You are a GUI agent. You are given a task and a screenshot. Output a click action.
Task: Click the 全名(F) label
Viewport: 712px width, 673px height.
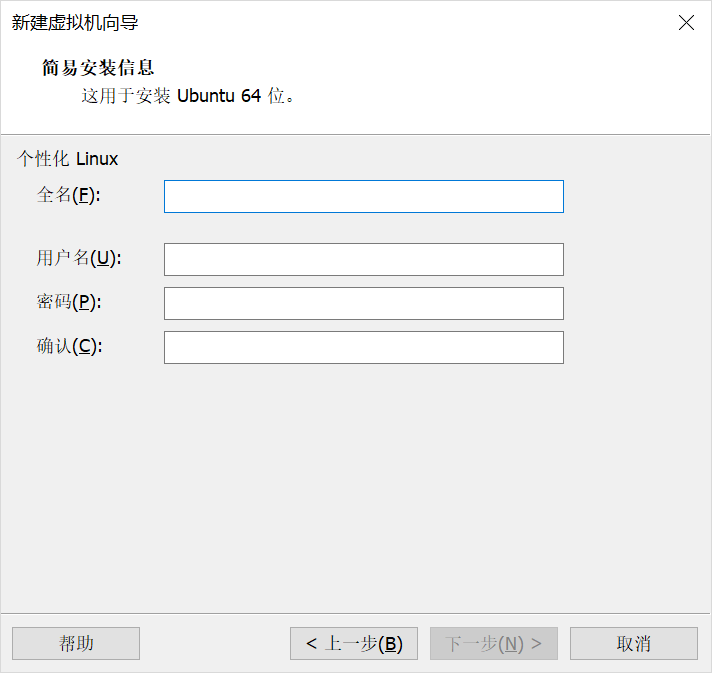pyautogui.click(x=69, y=196)
